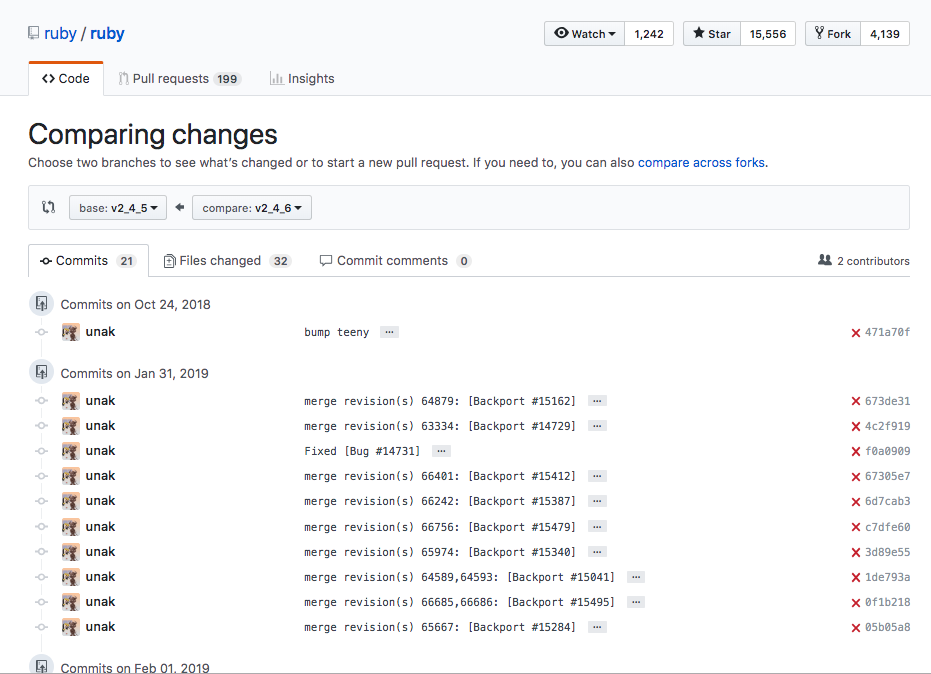The image size is (931, 674).
Task: Expand details of Backport #15340 commit
Action: pyautogui.click(x=597, y=552)
